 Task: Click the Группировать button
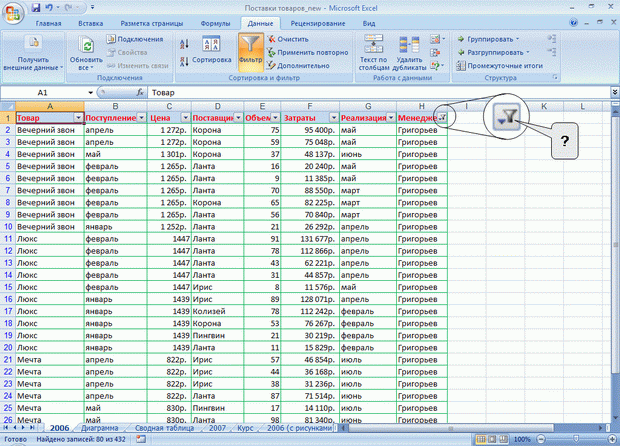point(490,39)
